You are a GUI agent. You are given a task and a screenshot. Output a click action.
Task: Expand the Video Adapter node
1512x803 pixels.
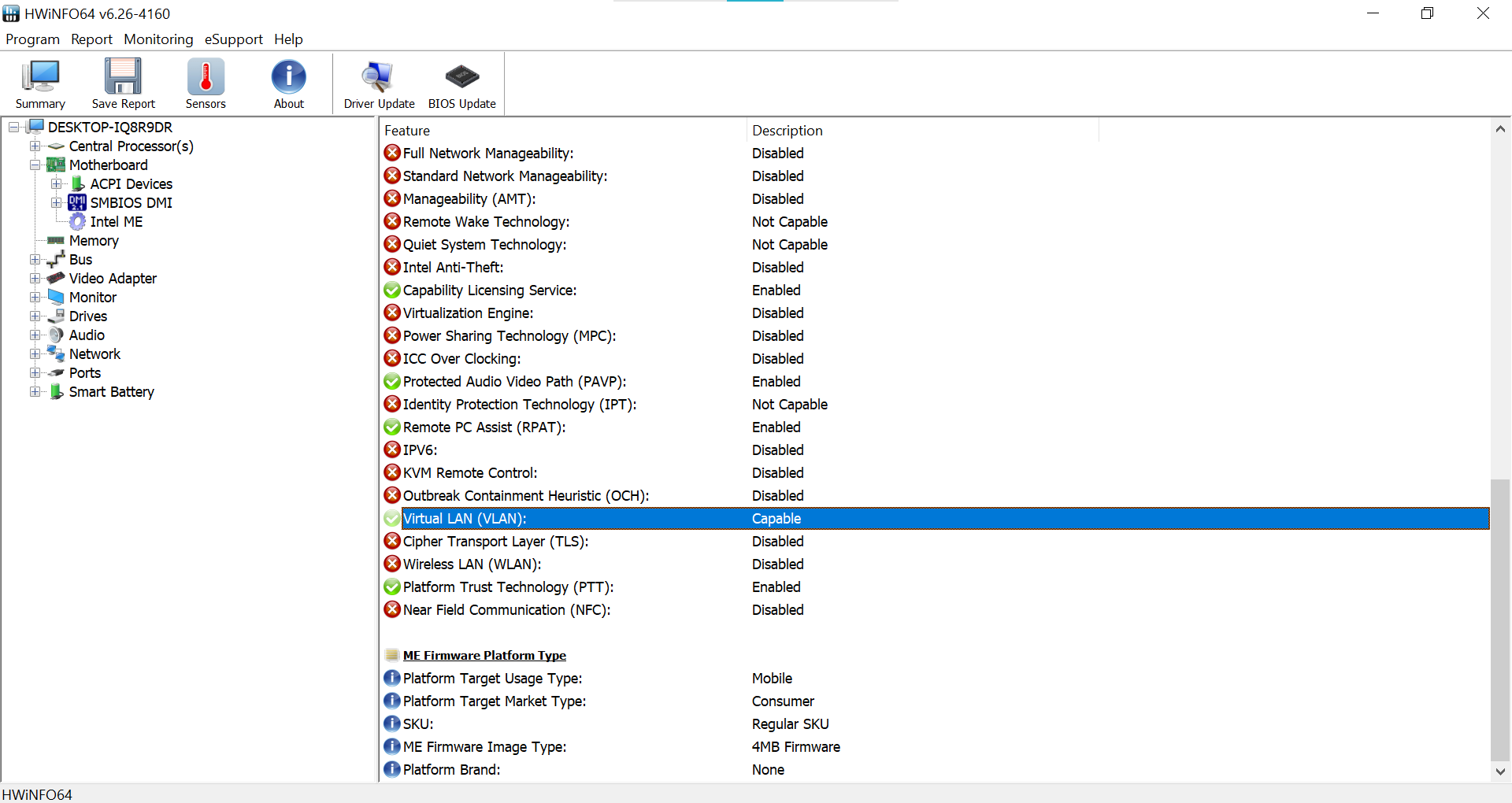click(35, 278)
